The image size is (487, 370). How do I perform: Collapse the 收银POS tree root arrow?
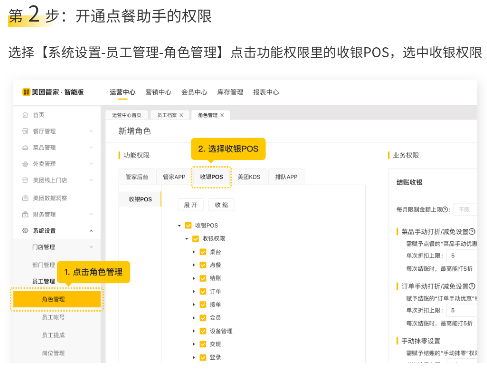179,226
